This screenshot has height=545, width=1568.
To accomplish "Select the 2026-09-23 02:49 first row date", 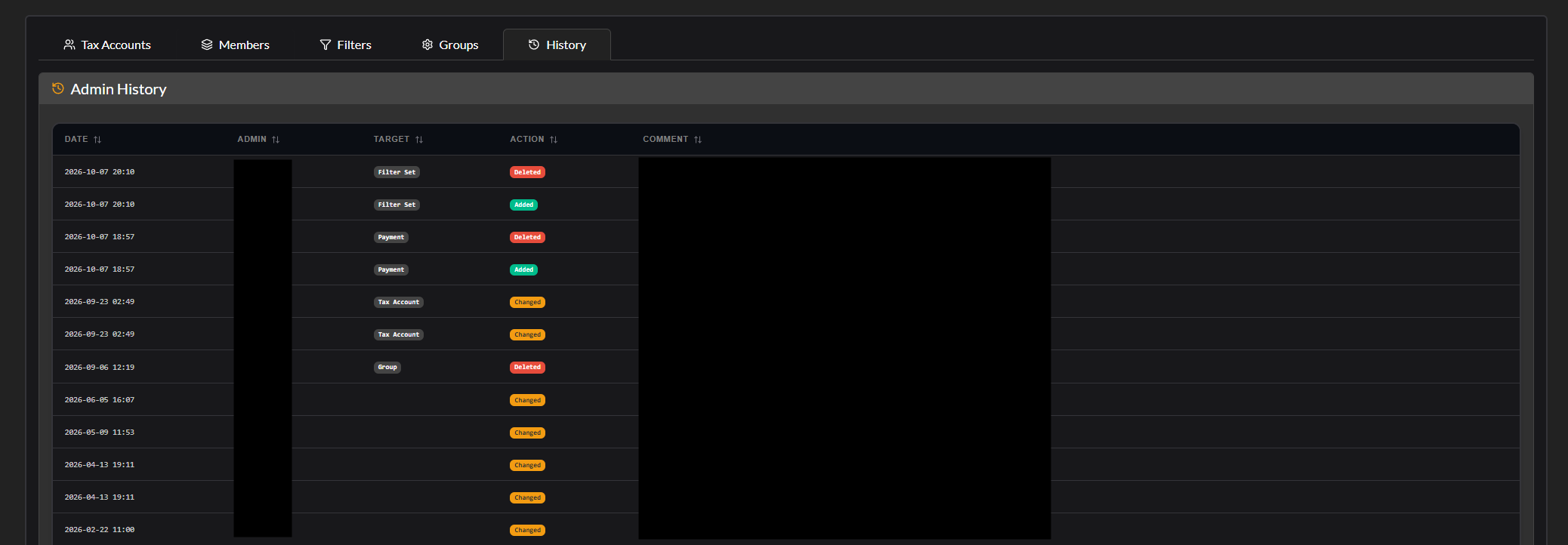I will [x=100, y=302].
